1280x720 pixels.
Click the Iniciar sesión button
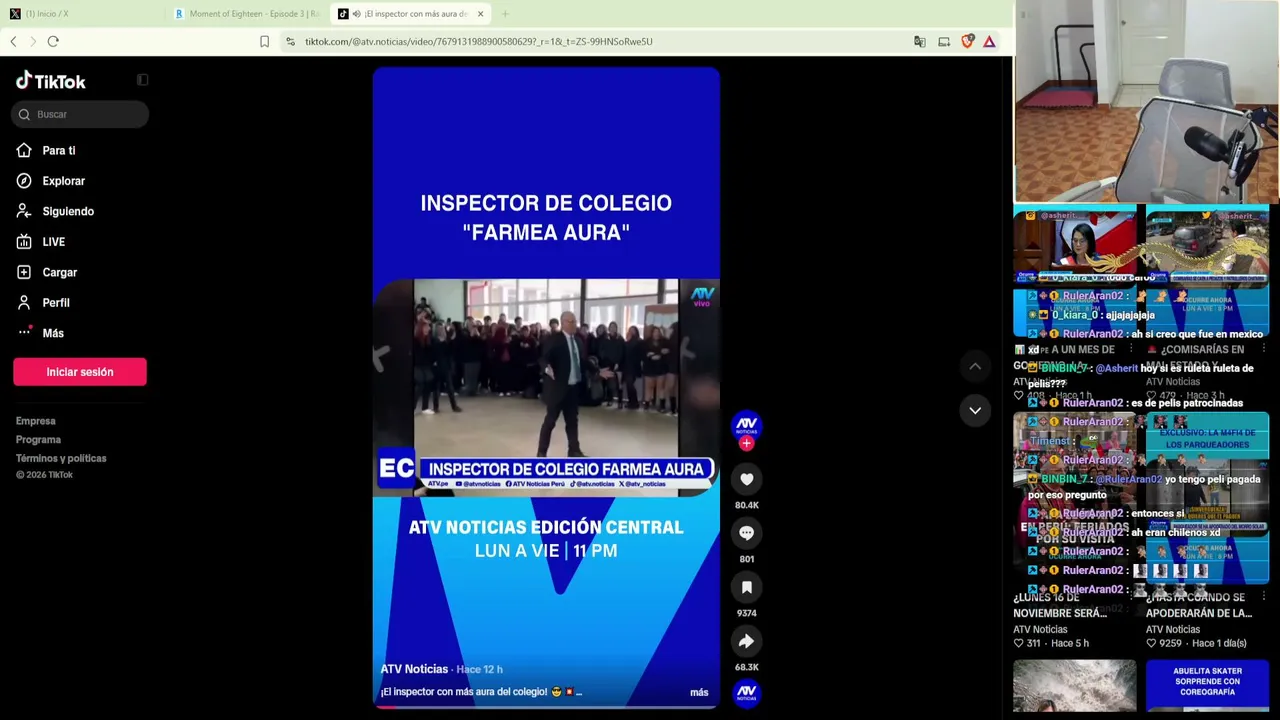click(80, 372)
